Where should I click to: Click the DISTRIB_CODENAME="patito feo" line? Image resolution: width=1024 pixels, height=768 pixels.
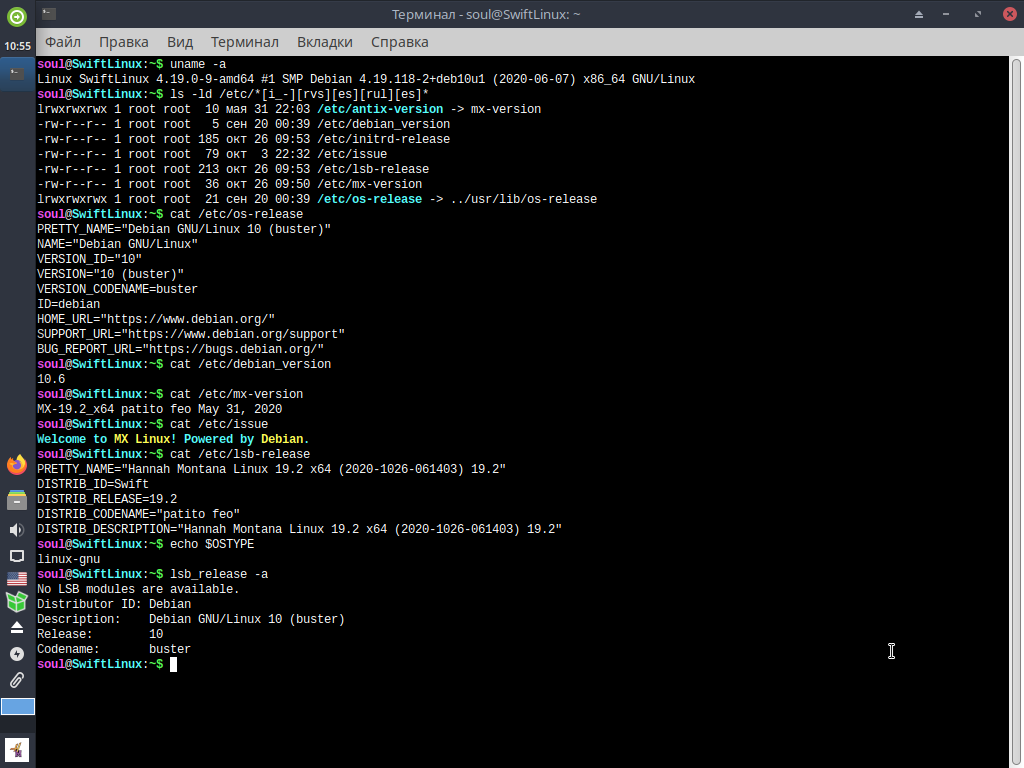(138, 515)
